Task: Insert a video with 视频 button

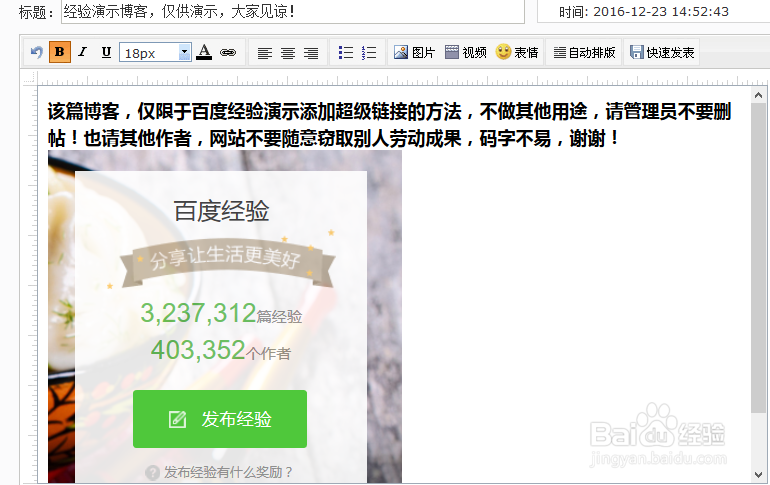Action: pos(466,52)
